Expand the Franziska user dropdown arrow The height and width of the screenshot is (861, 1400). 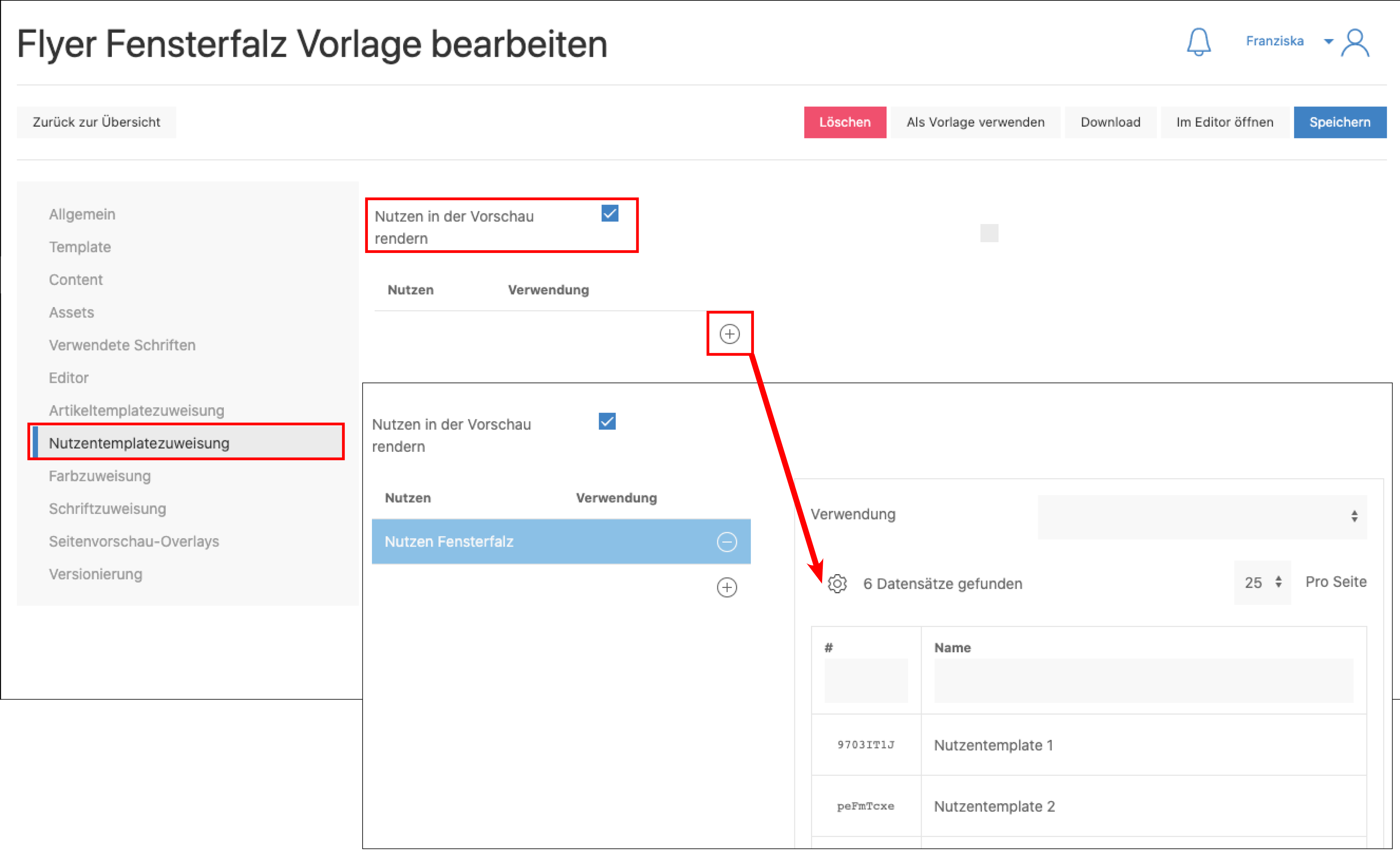pyautogui.click(x=1328, y=42)
